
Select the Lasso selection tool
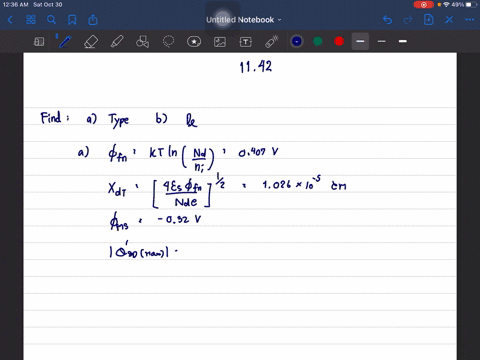tap(168, 42)
